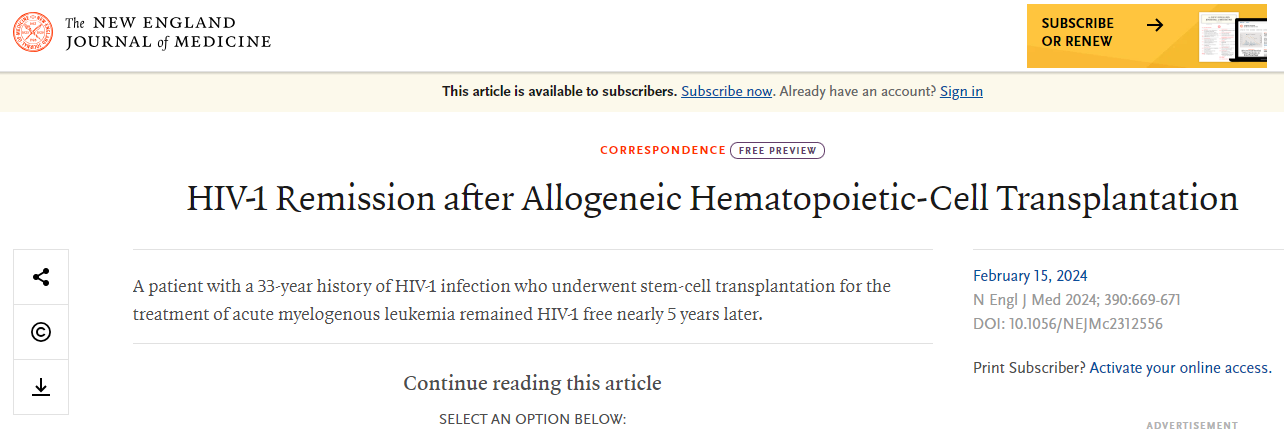Screen dimensions: 1284x433
Task: Click the article summary paragraph
Action: coord(511,300)
